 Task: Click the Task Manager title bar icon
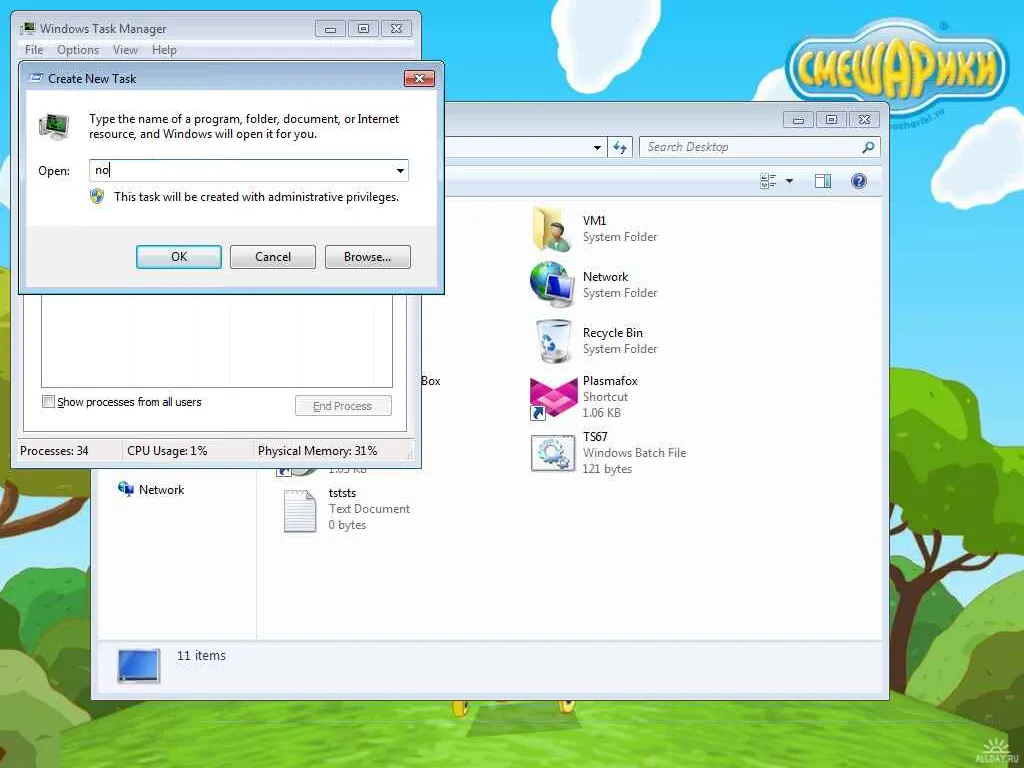tap(27, 28)
